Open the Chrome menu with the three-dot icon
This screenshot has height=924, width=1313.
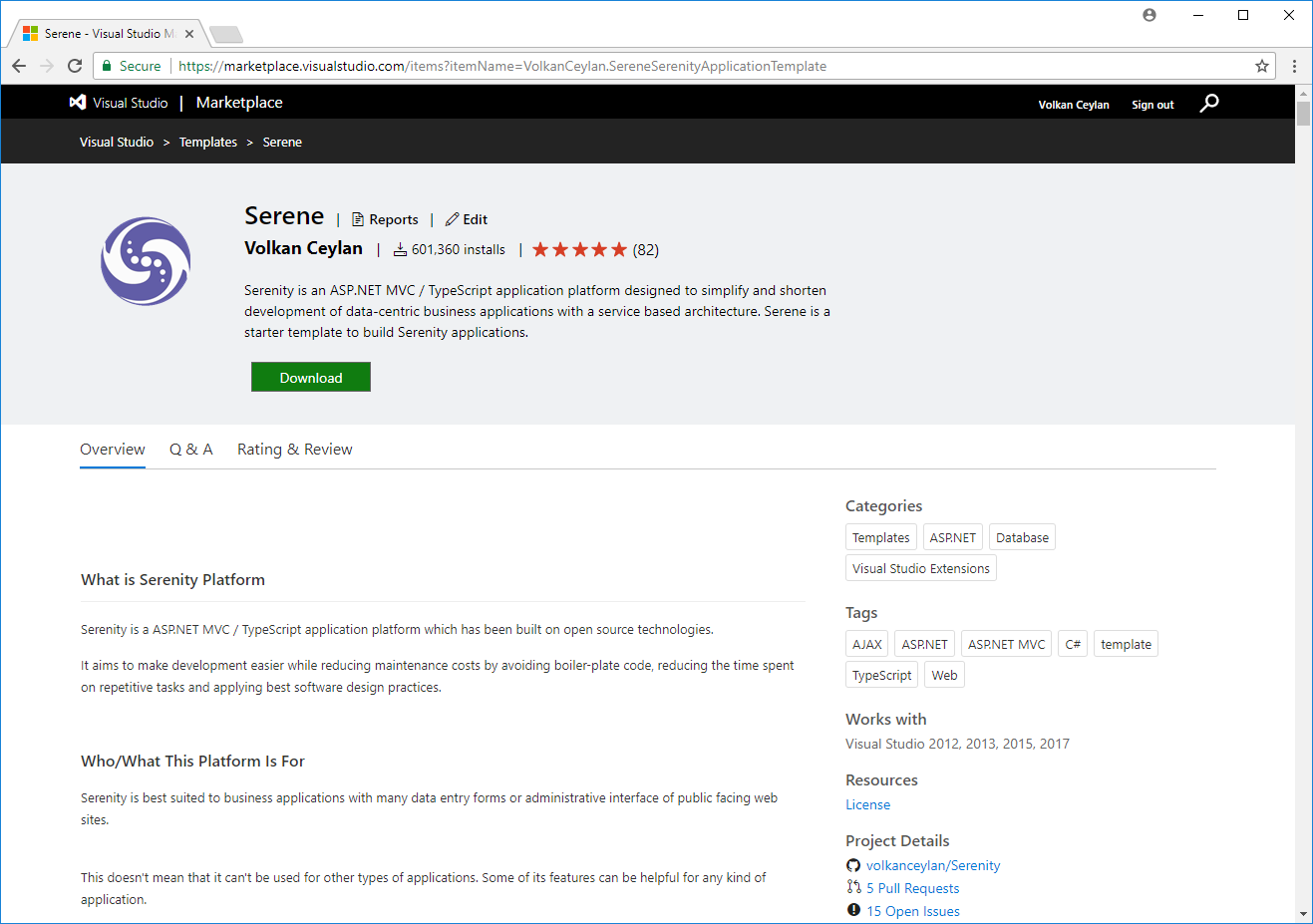pos(1293,66)
